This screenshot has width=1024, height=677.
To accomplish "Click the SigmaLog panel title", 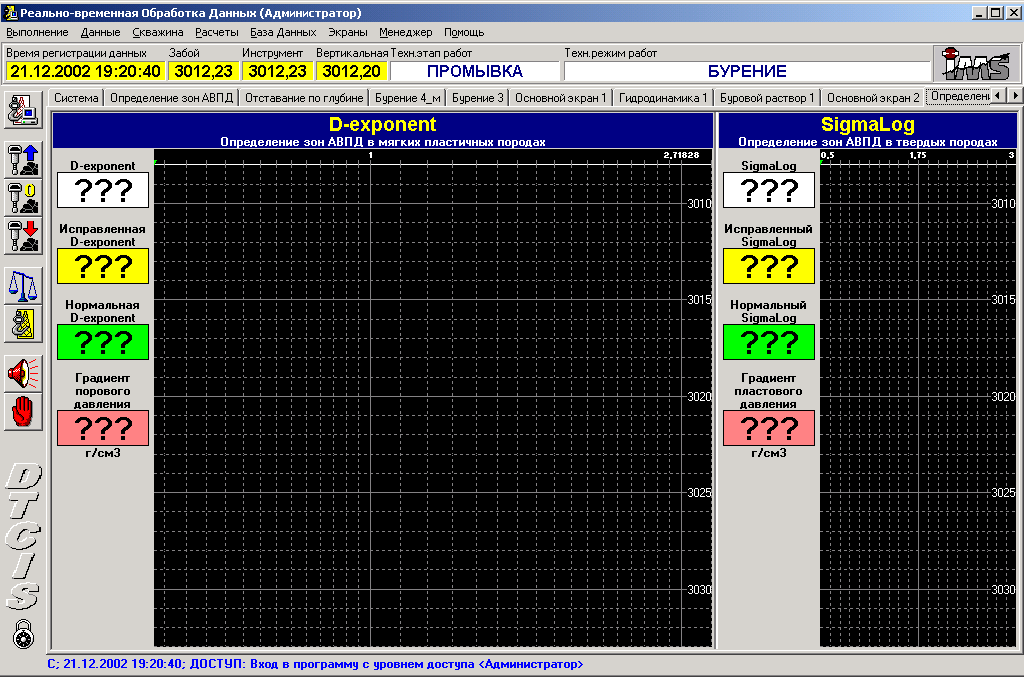I will tap(867, 124).
